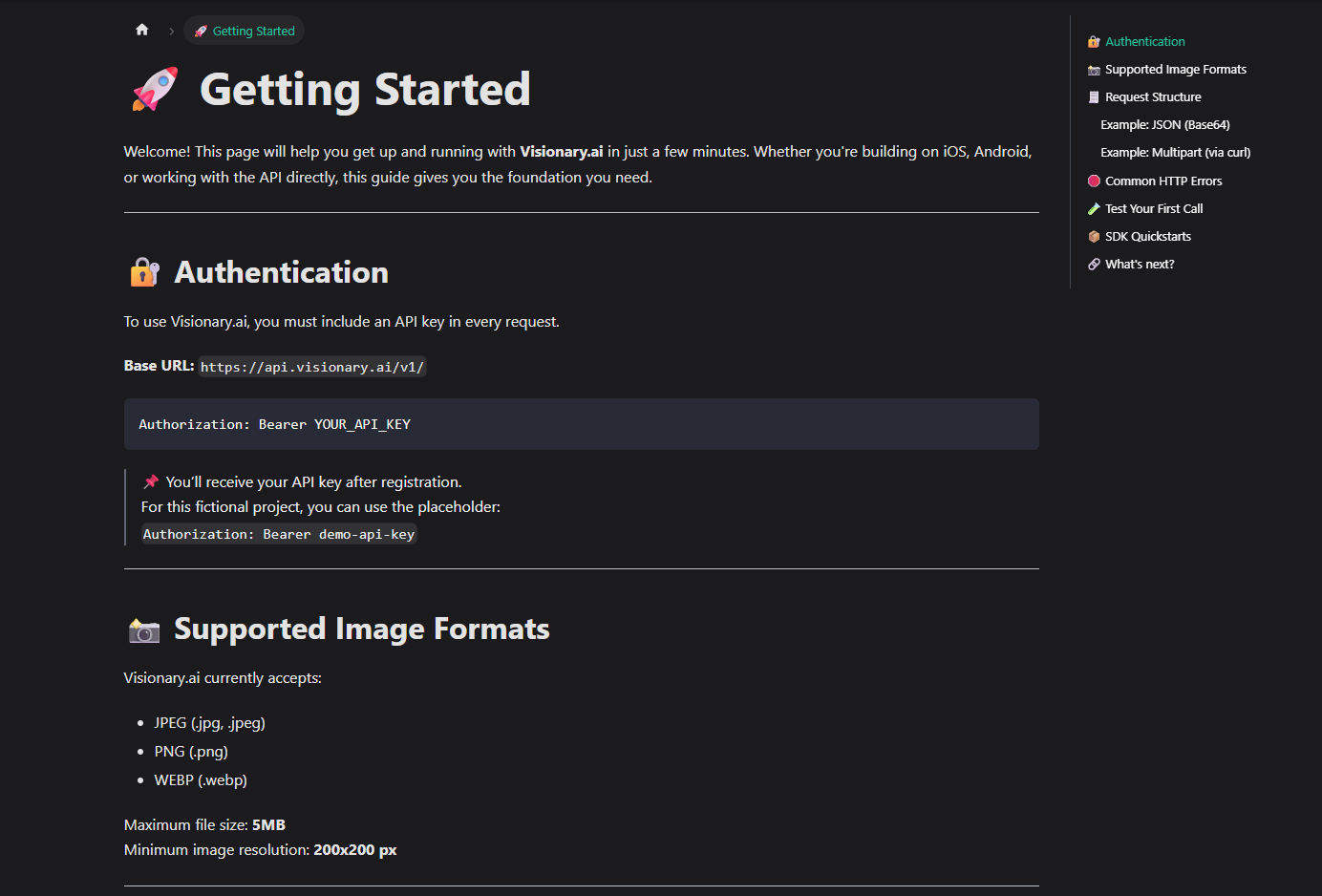Click the camera icon in sidebar navigation

pos(1094,70)
